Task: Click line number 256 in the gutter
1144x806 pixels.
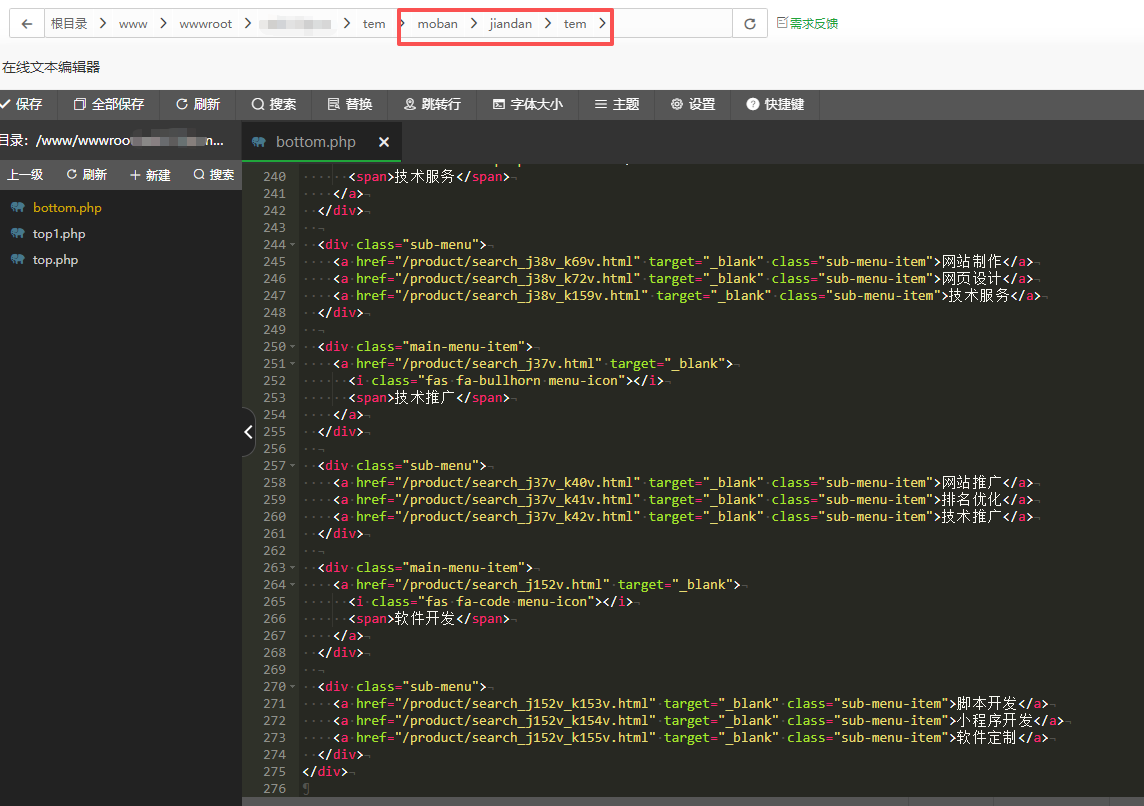Action: [274, 449]
